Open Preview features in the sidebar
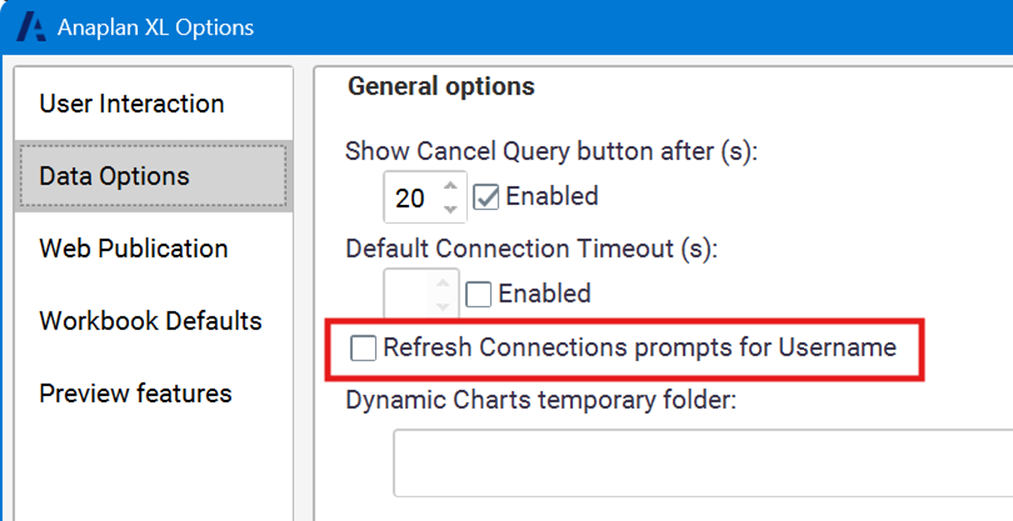This screenshot has height=521, width=1013. click(135, 393)
